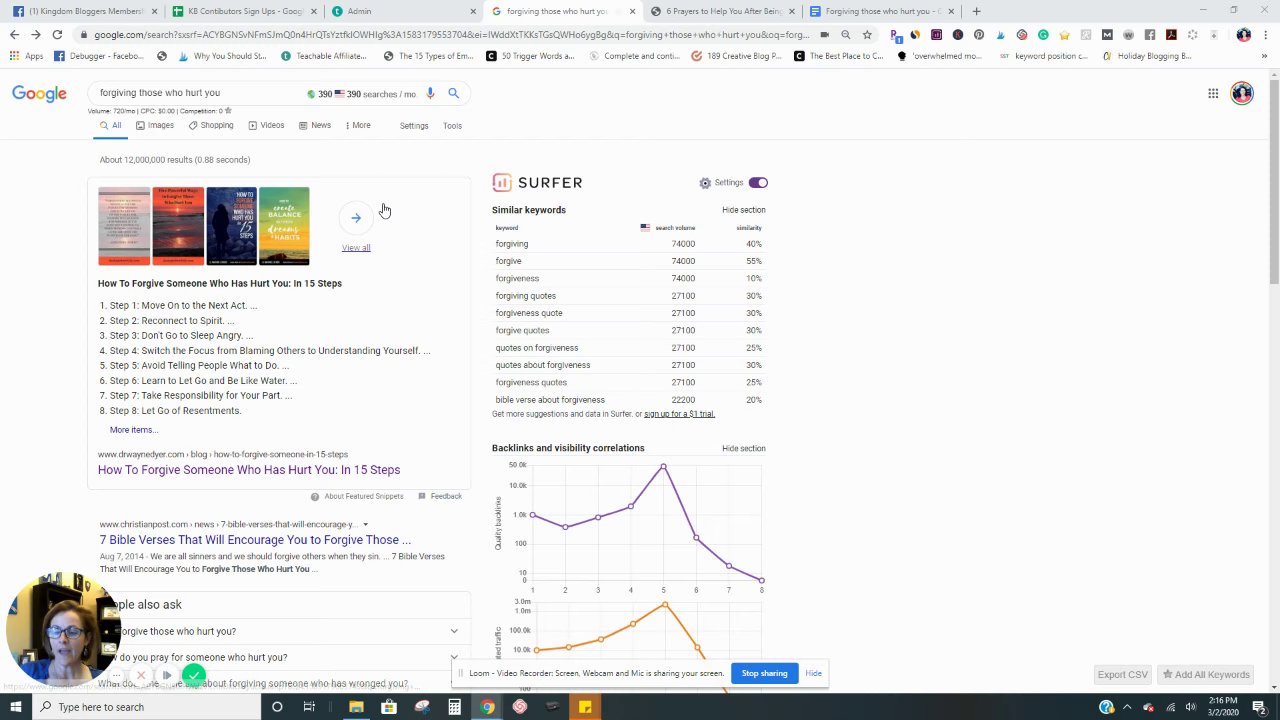Click the blue search magnifier button
The height and width of the screenshot is (720, 1280).
pos(453,93)
